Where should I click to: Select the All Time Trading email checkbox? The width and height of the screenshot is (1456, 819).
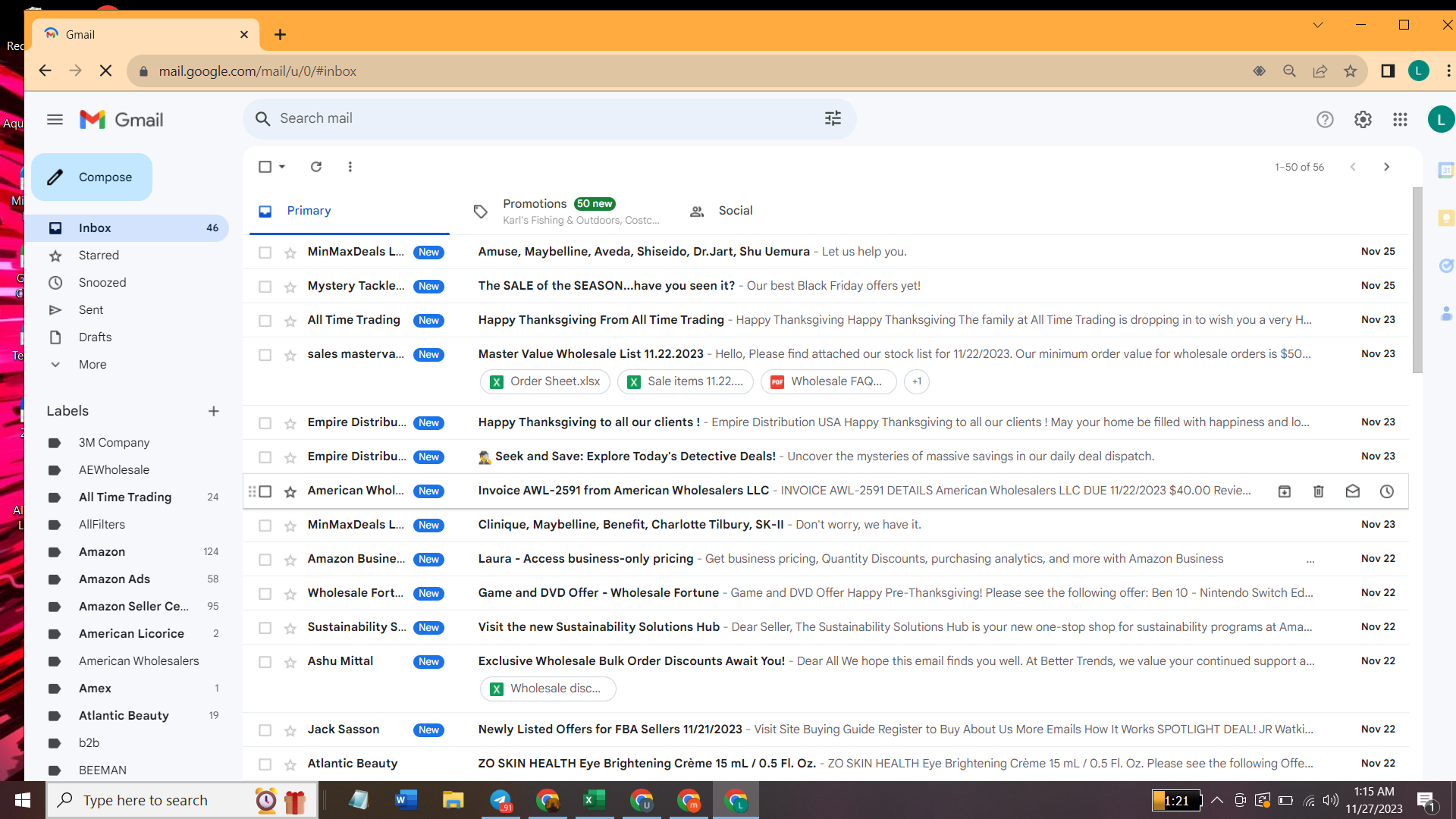click(265, 321)
